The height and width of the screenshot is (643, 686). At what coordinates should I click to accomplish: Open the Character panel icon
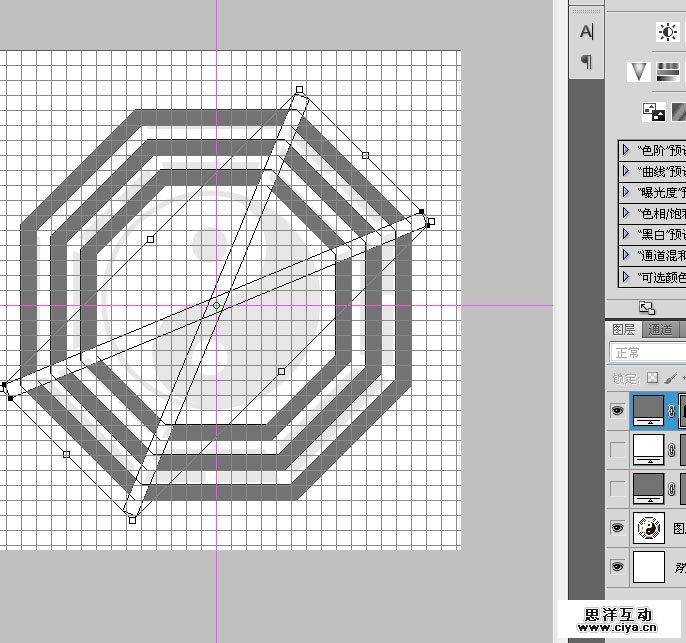(586, 32)
